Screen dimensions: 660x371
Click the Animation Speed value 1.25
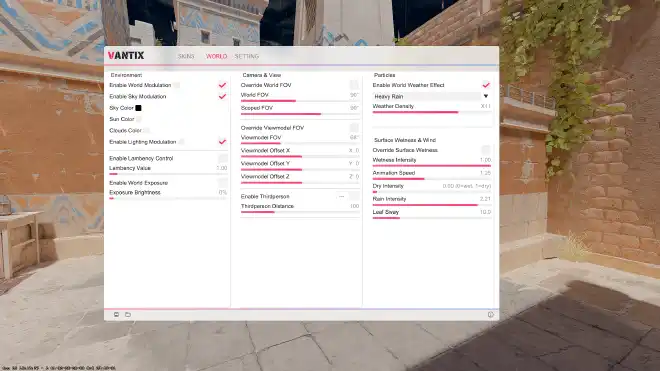click(485, 173)
